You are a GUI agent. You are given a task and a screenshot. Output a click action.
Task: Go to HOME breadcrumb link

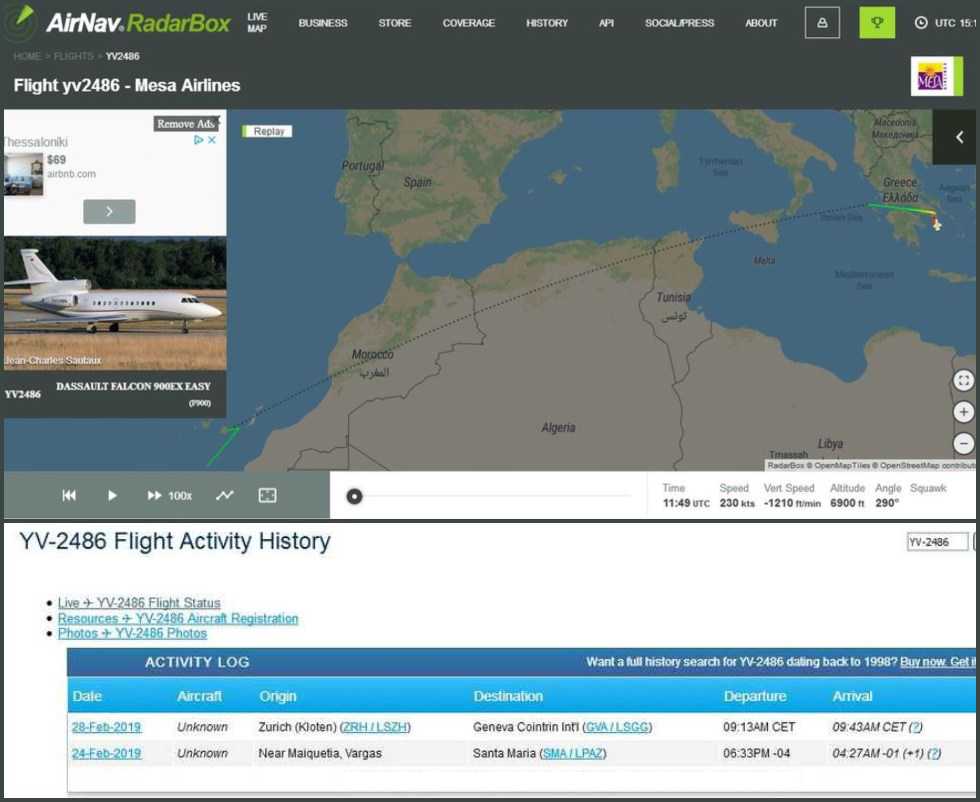27,56
